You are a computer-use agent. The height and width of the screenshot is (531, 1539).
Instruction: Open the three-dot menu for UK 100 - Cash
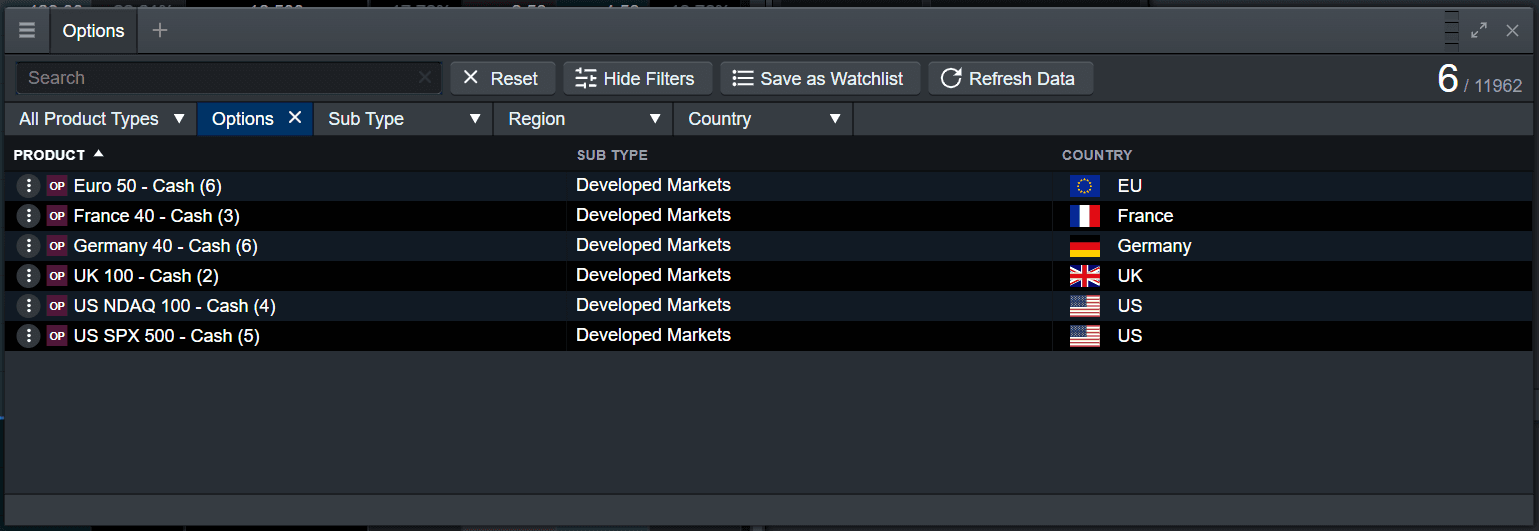(29, 276)
